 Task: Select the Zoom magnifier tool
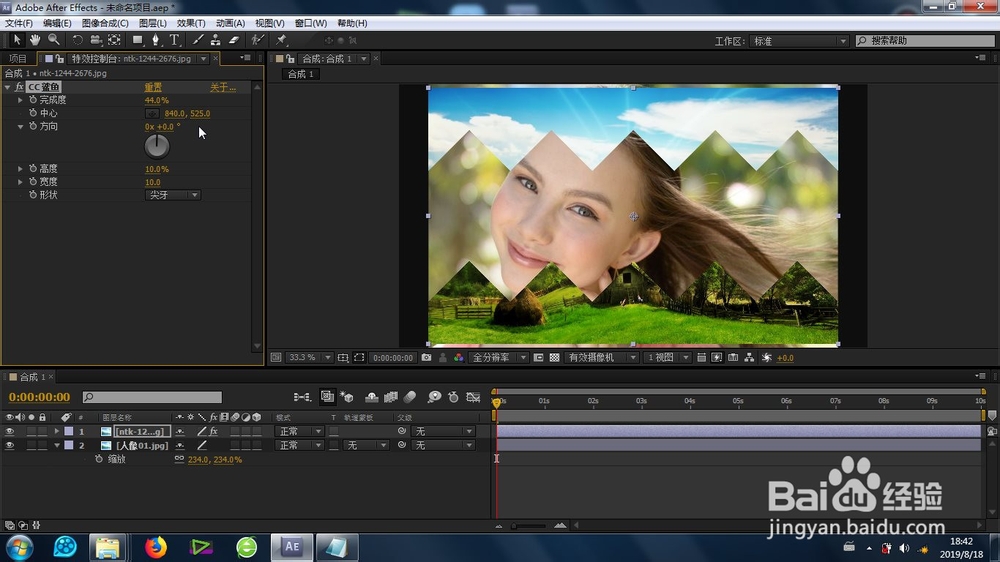(54, 40)
